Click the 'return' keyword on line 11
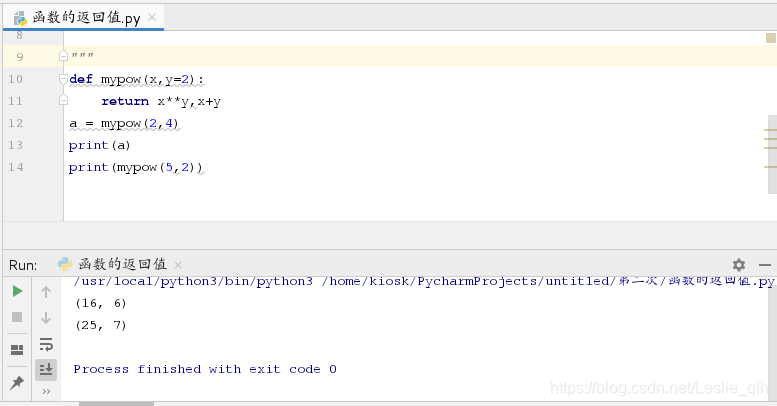Screen dimensions: 777x406 (x=125, y=101)
